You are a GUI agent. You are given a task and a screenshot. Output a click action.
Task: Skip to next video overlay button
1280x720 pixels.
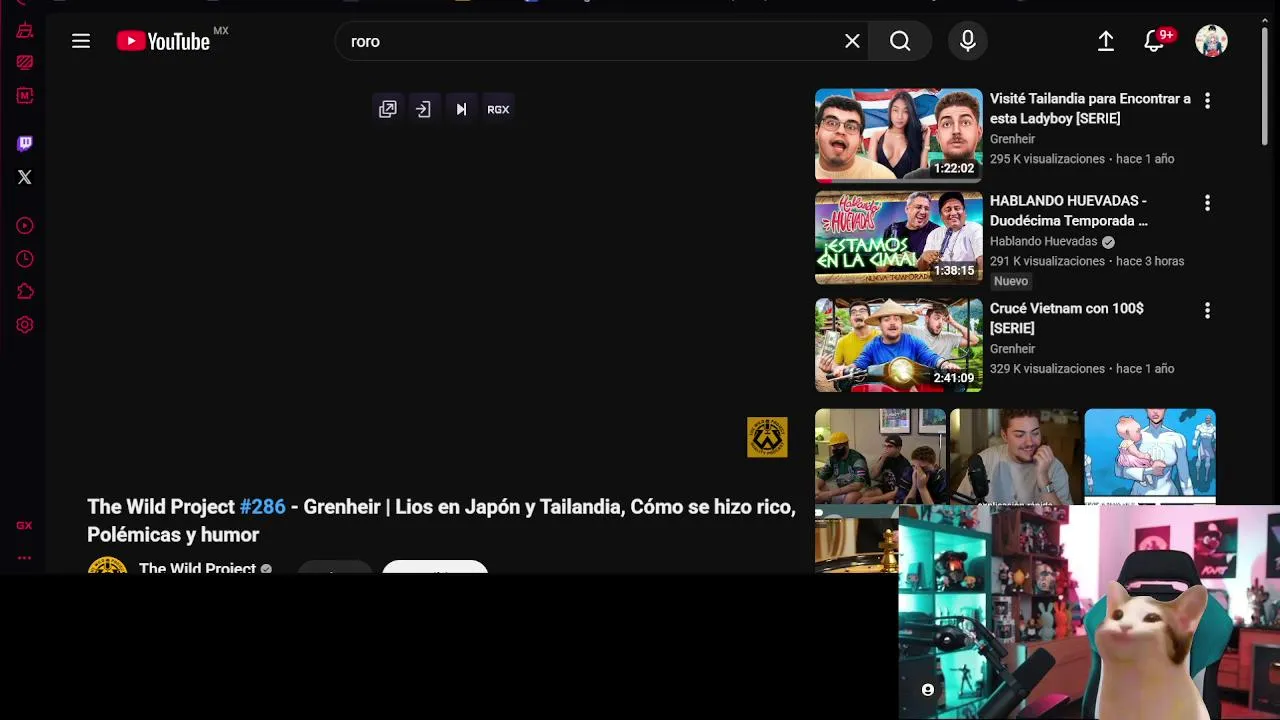461,109
